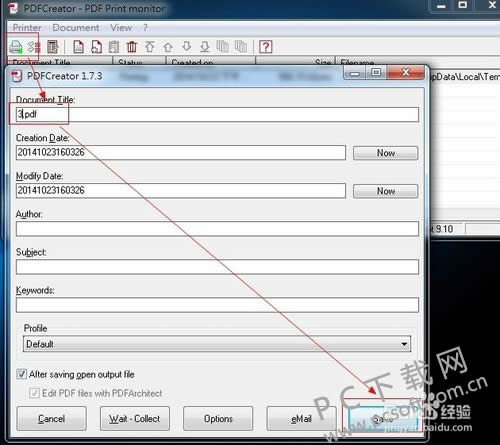
Task: Open the Document menu
Action: click(76, 28)
